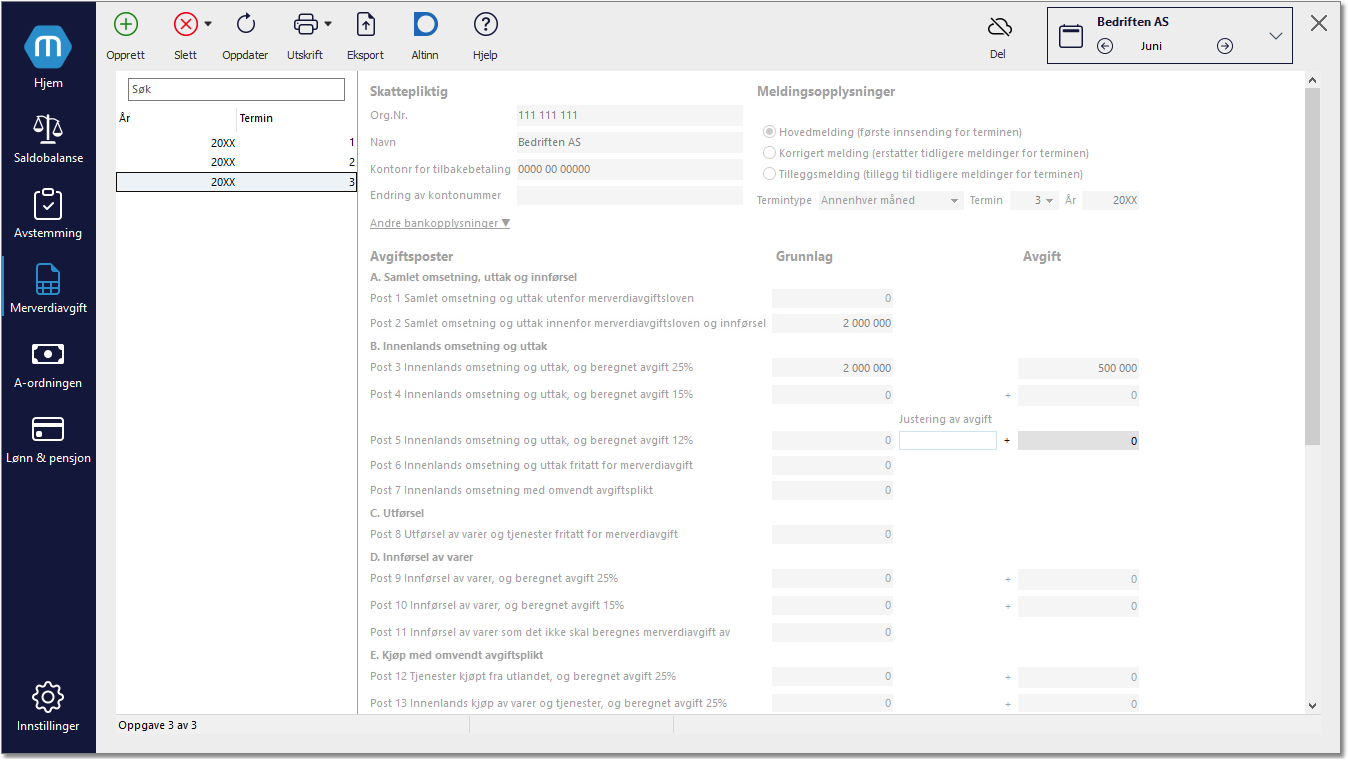Go to next month arrow
The height and width of the screenshot is (761, 1348).
pos(1225,46)
